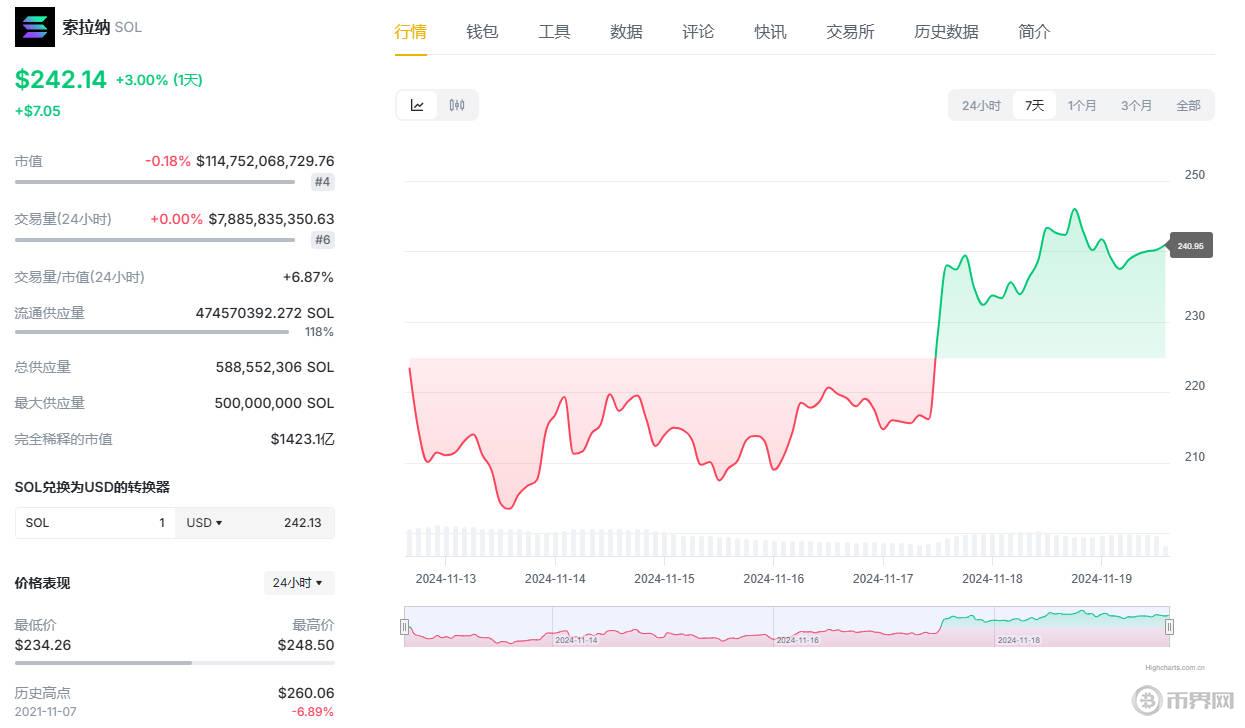
Task: Open the 钱包 tab
Action: [x=482, y=32]
